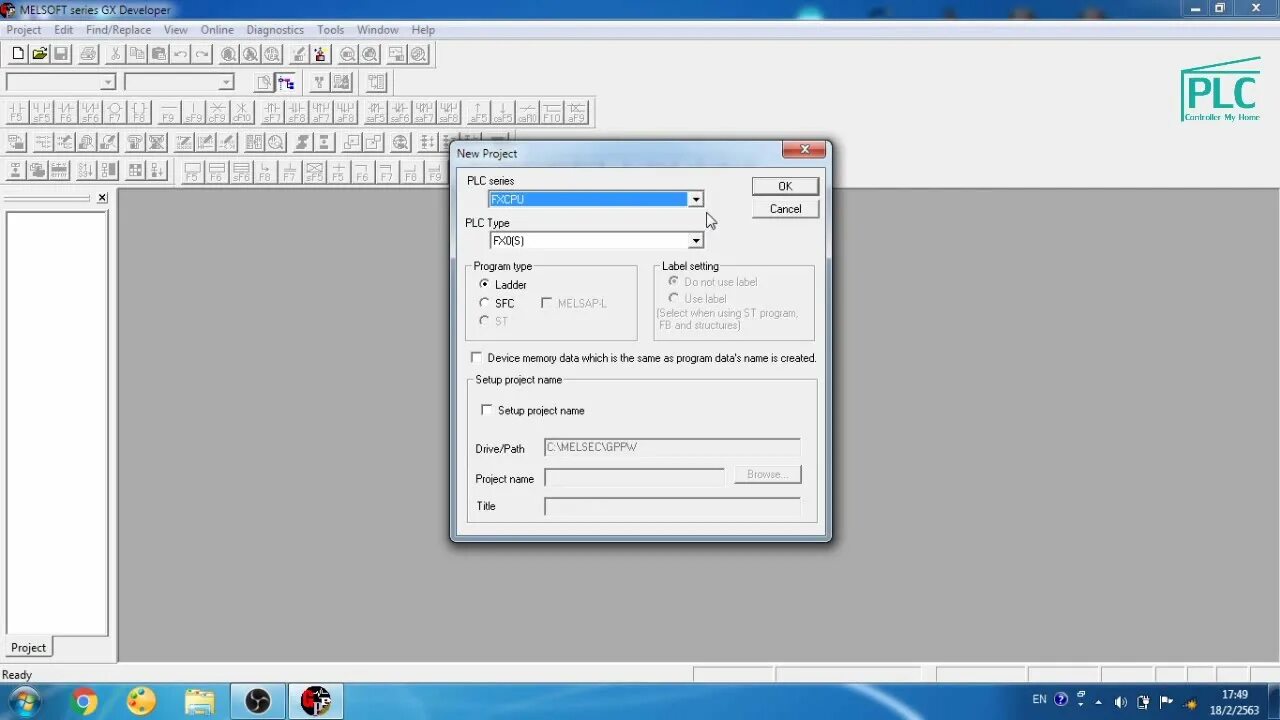The image size is (1280, 720).
Task: Enable Device memory data same name checkbox
Action: pyautogui.click(x=476, y=357)
